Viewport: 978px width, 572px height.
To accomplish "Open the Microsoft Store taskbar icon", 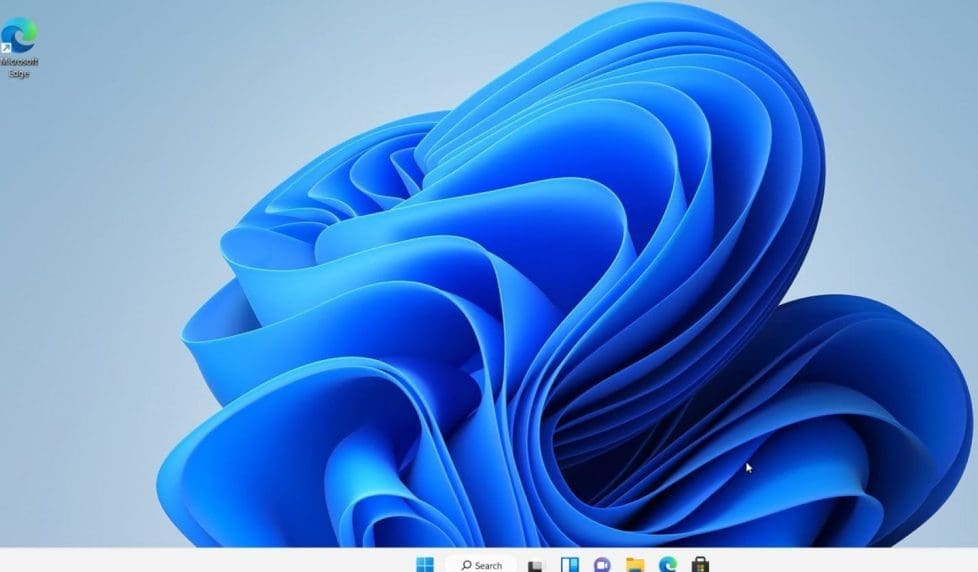I will click(x=700, y=565).
